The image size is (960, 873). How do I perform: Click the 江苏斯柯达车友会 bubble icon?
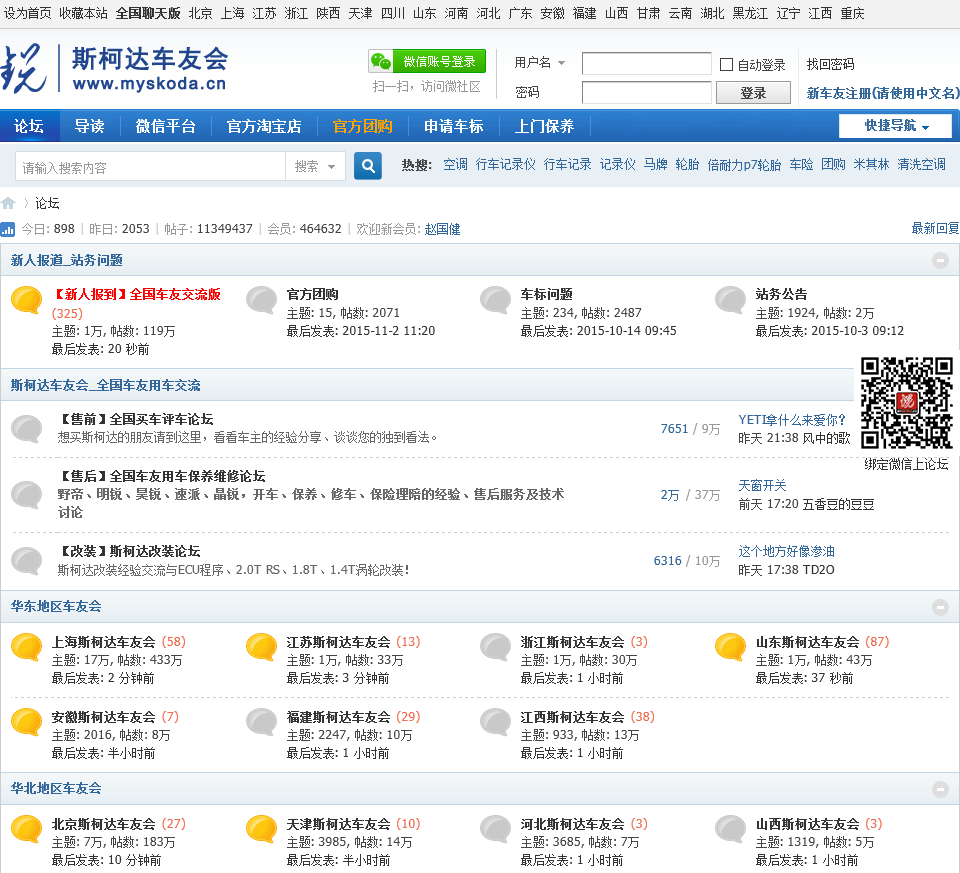(261, 647)
